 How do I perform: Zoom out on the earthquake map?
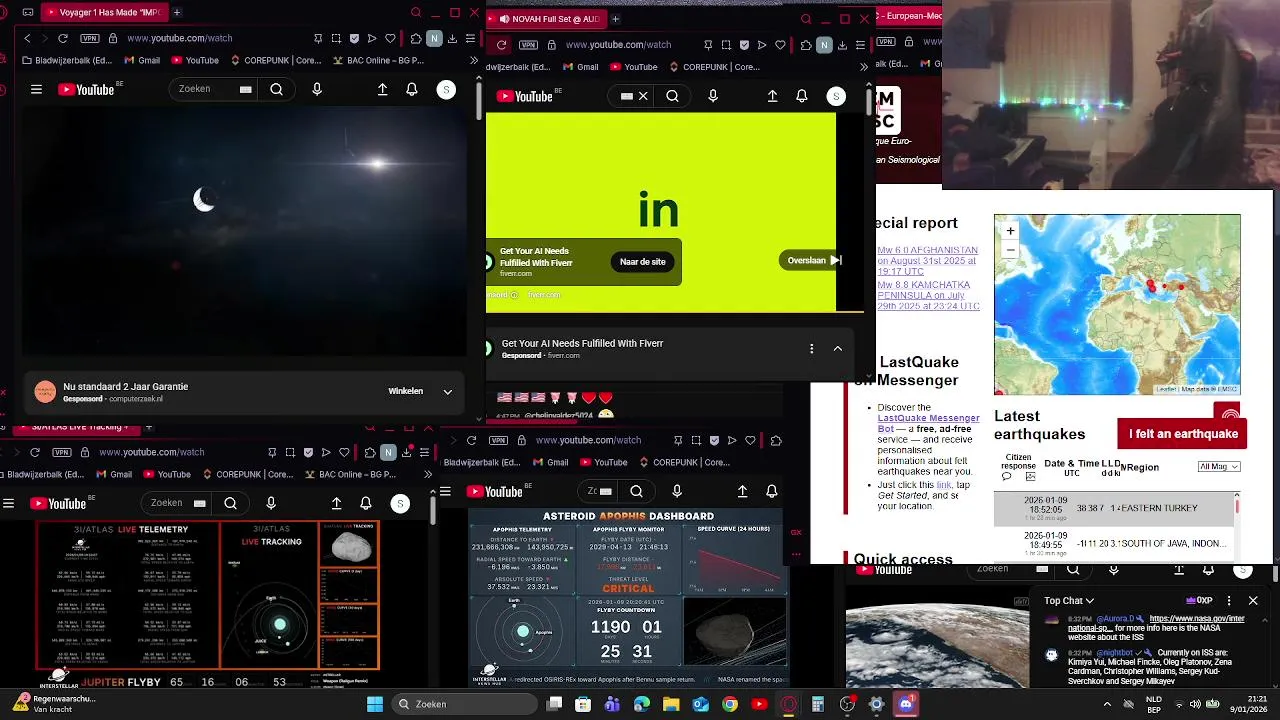click(x=1010, y=250)
